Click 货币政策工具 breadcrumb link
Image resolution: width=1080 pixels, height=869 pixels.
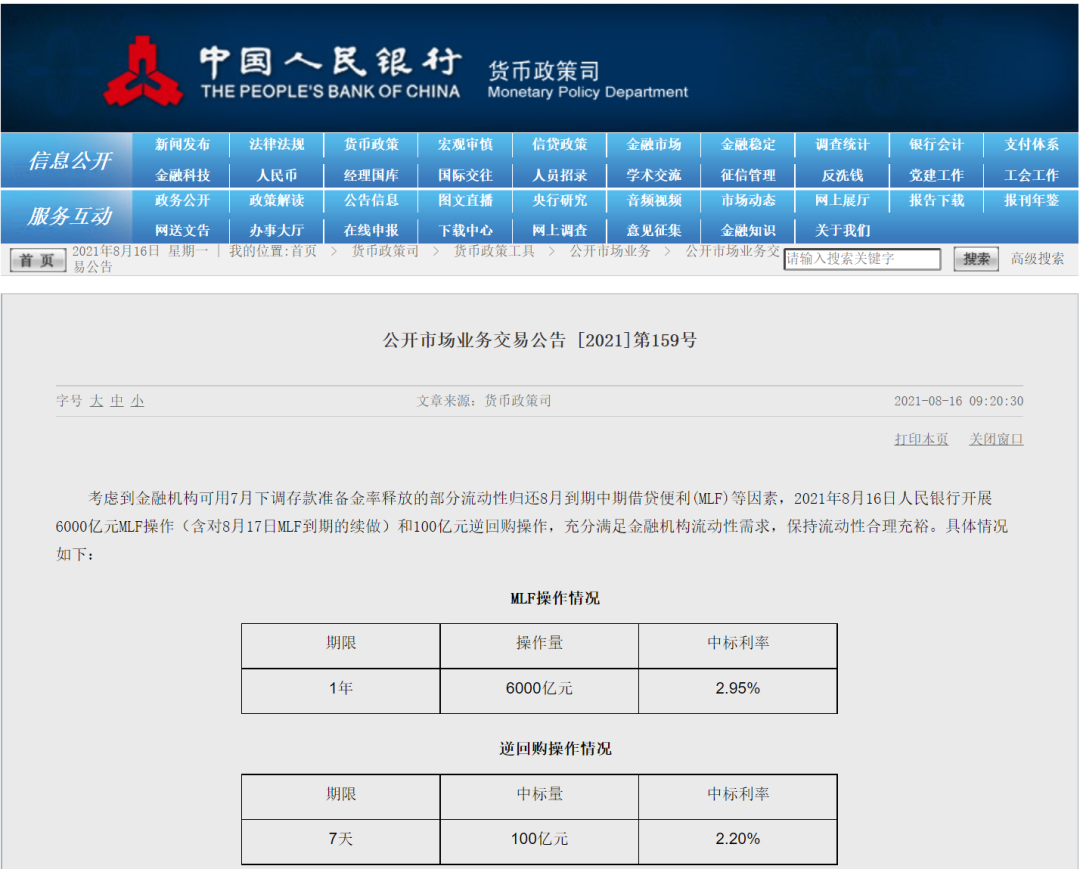tap(494, 251)
